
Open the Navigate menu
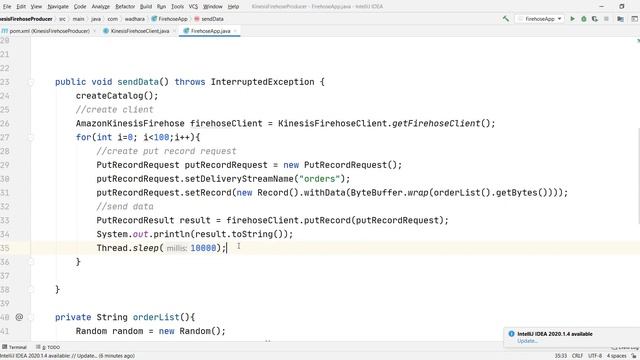click(58, 7)
